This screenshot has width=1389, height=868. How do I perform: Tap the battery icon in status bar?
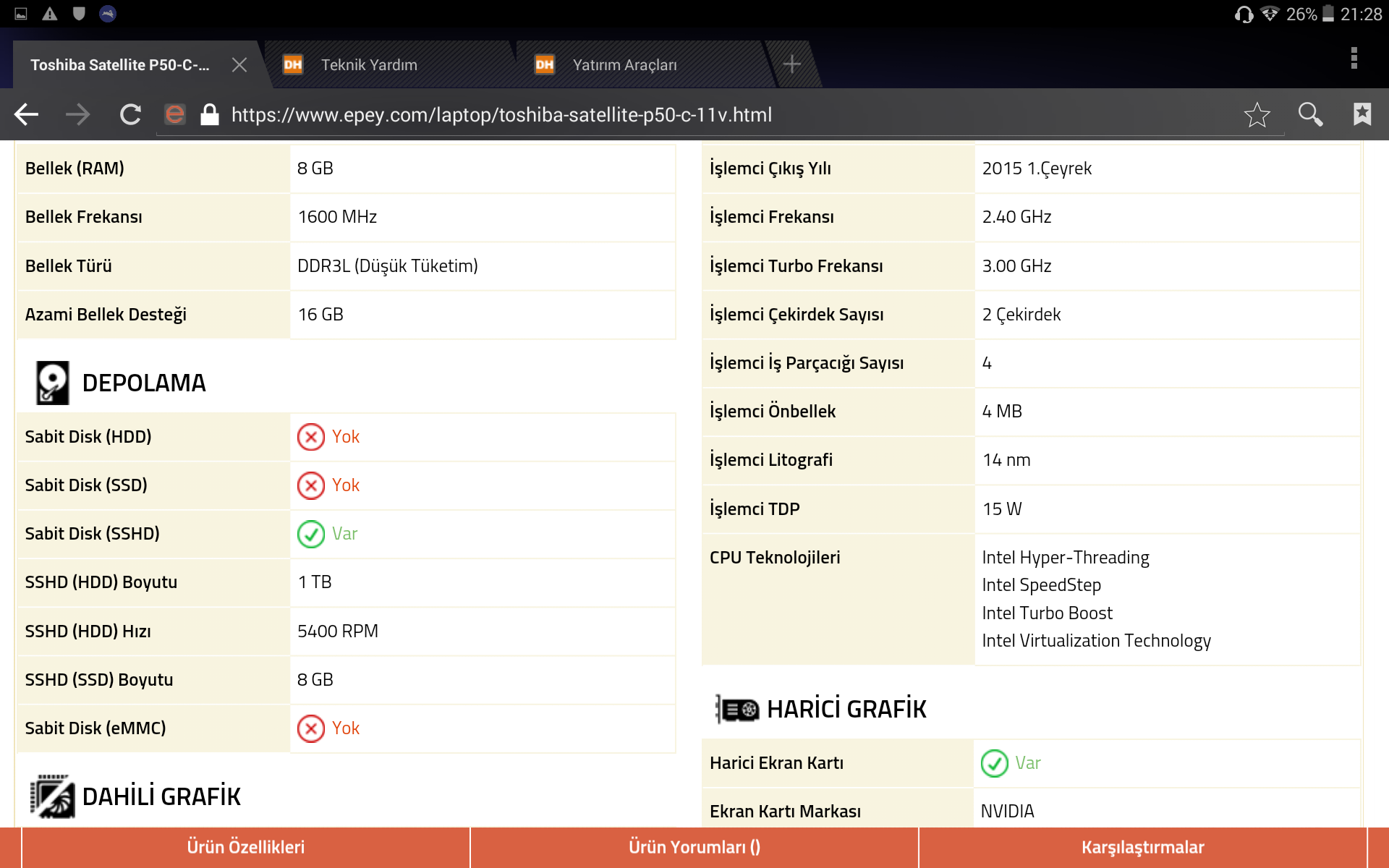pyautogui.click(x=1328, y=14)
